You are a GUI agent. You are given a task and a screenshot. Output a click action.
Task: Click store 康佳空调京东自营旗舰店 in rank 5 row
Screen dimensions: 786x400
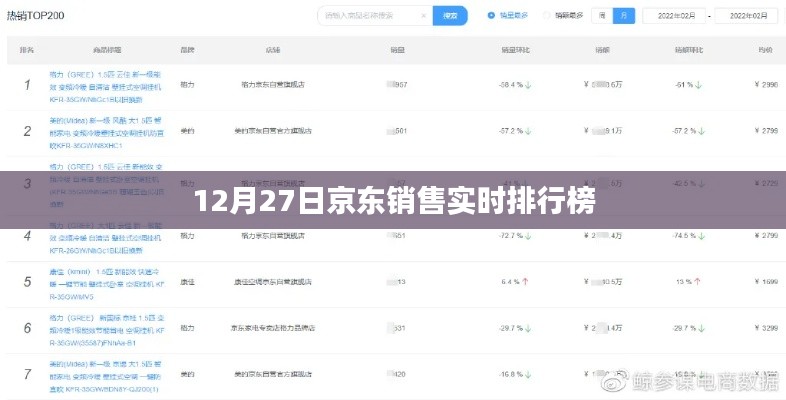tap(273, 282)
